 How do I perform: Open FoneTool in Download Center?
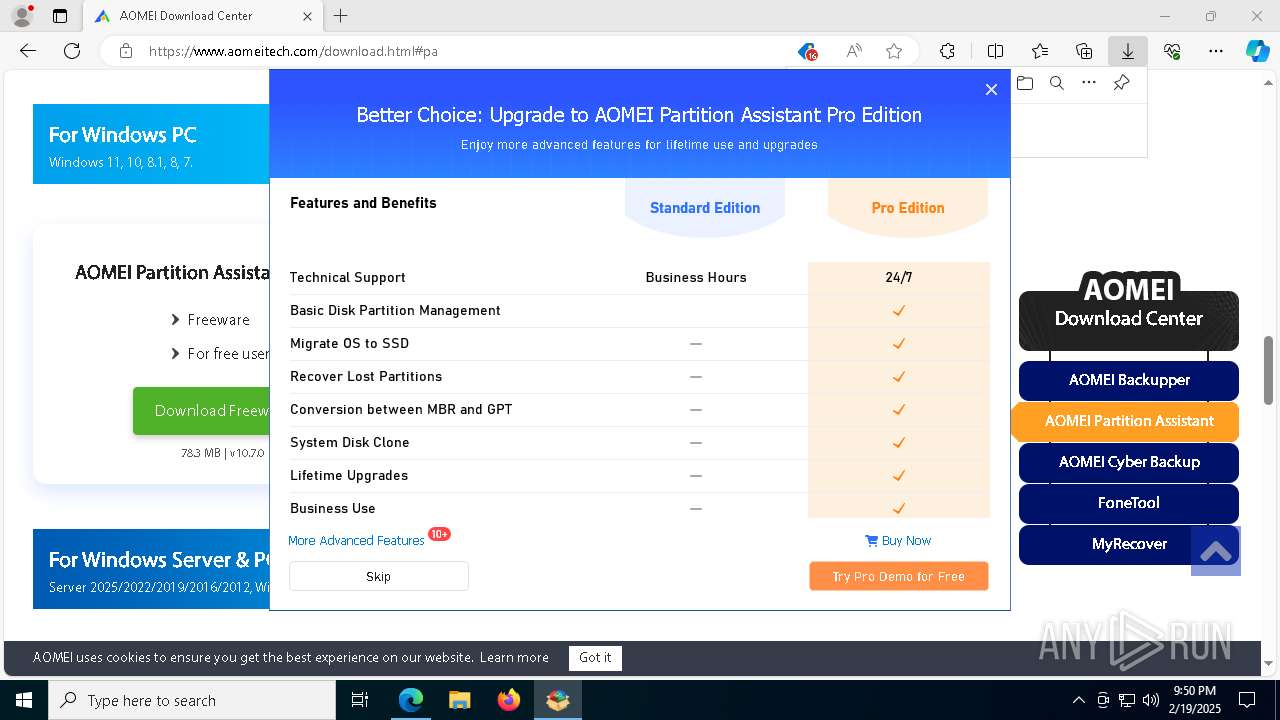[x=1129, y=503]
